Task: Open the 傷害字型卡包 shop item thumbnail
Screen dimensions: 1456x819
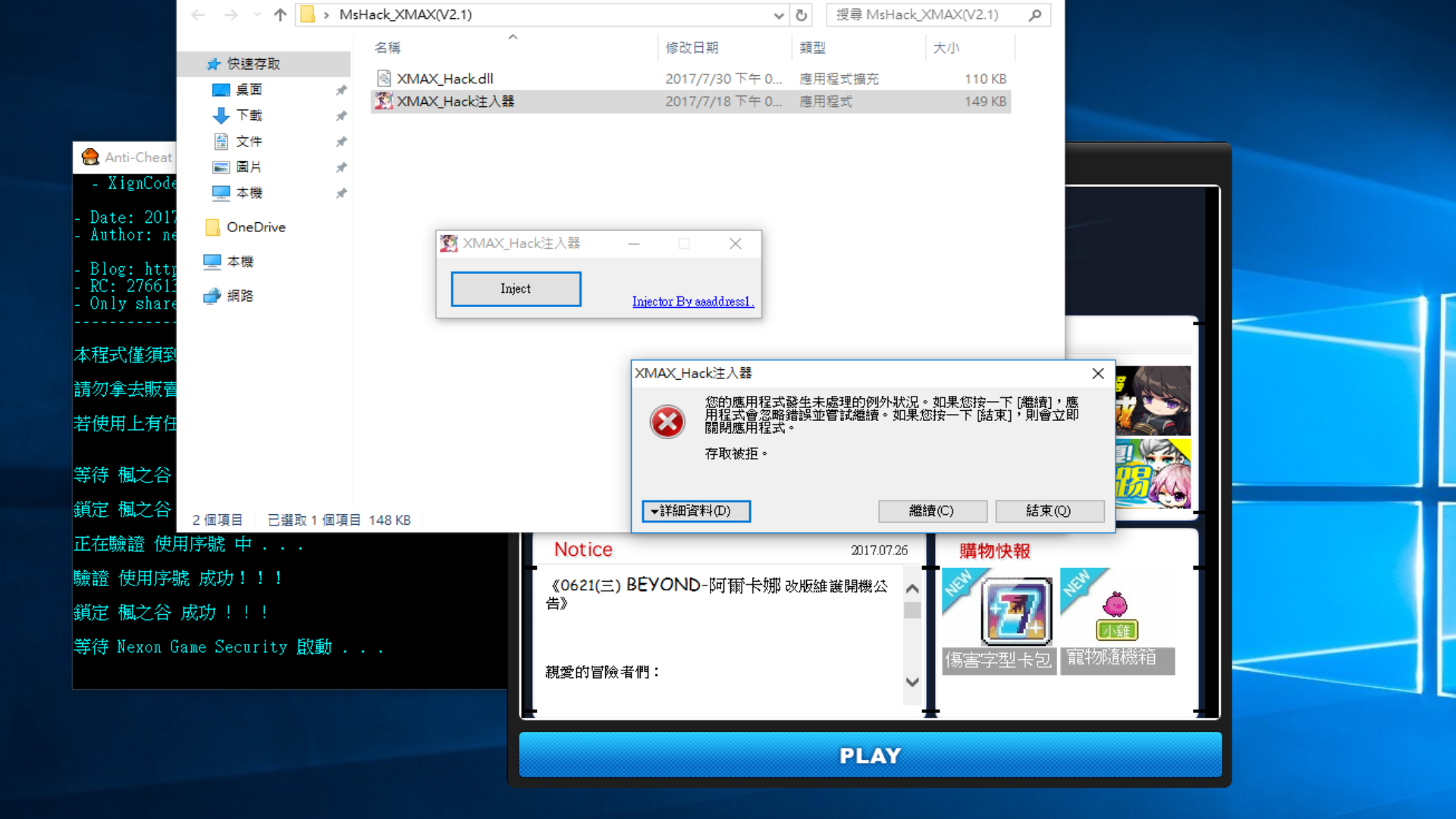Action: pyautogui.click(x=1016, y=610)
